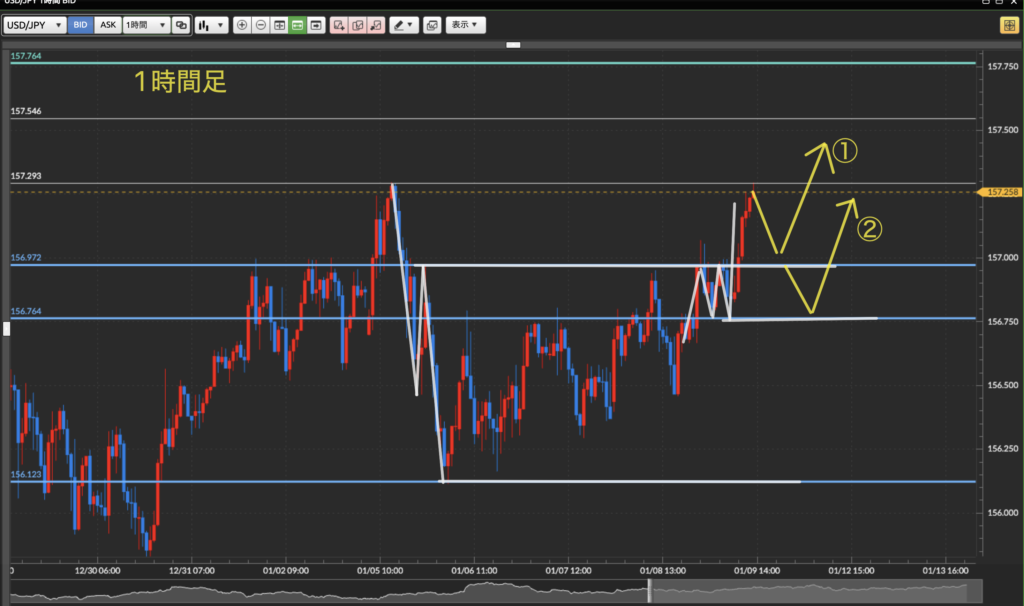This screenshot has height=606, width=1024.
Task: Zoom in with the plus icon
Action: (x=242, y=25)
